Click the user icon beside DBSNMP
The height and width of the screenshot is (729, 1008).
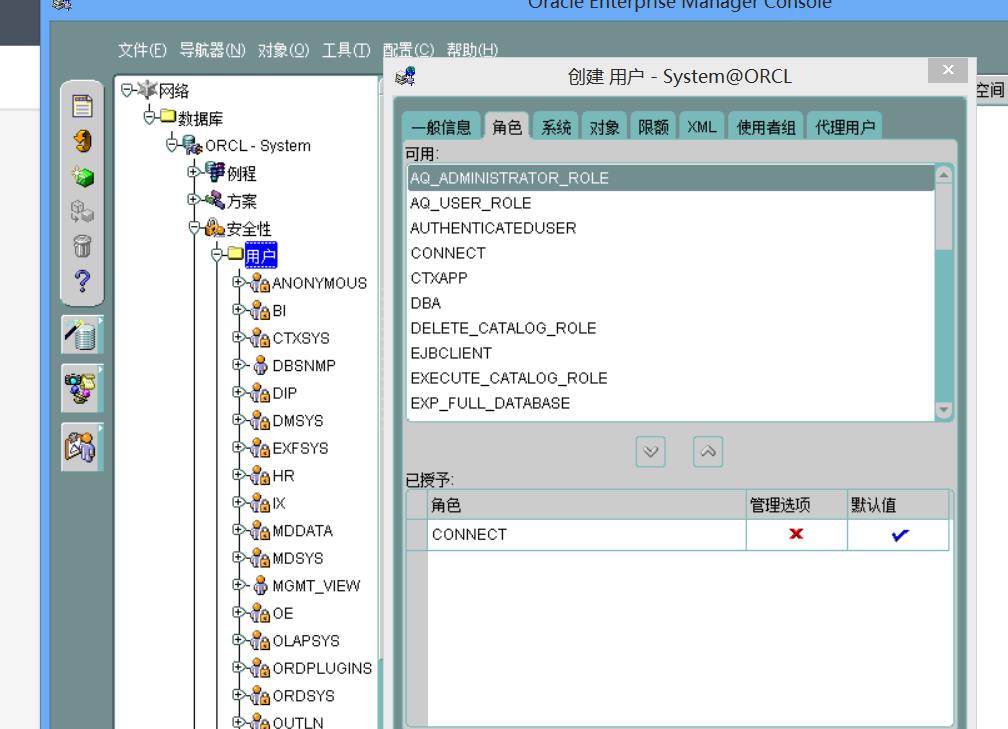pos(260,365)
